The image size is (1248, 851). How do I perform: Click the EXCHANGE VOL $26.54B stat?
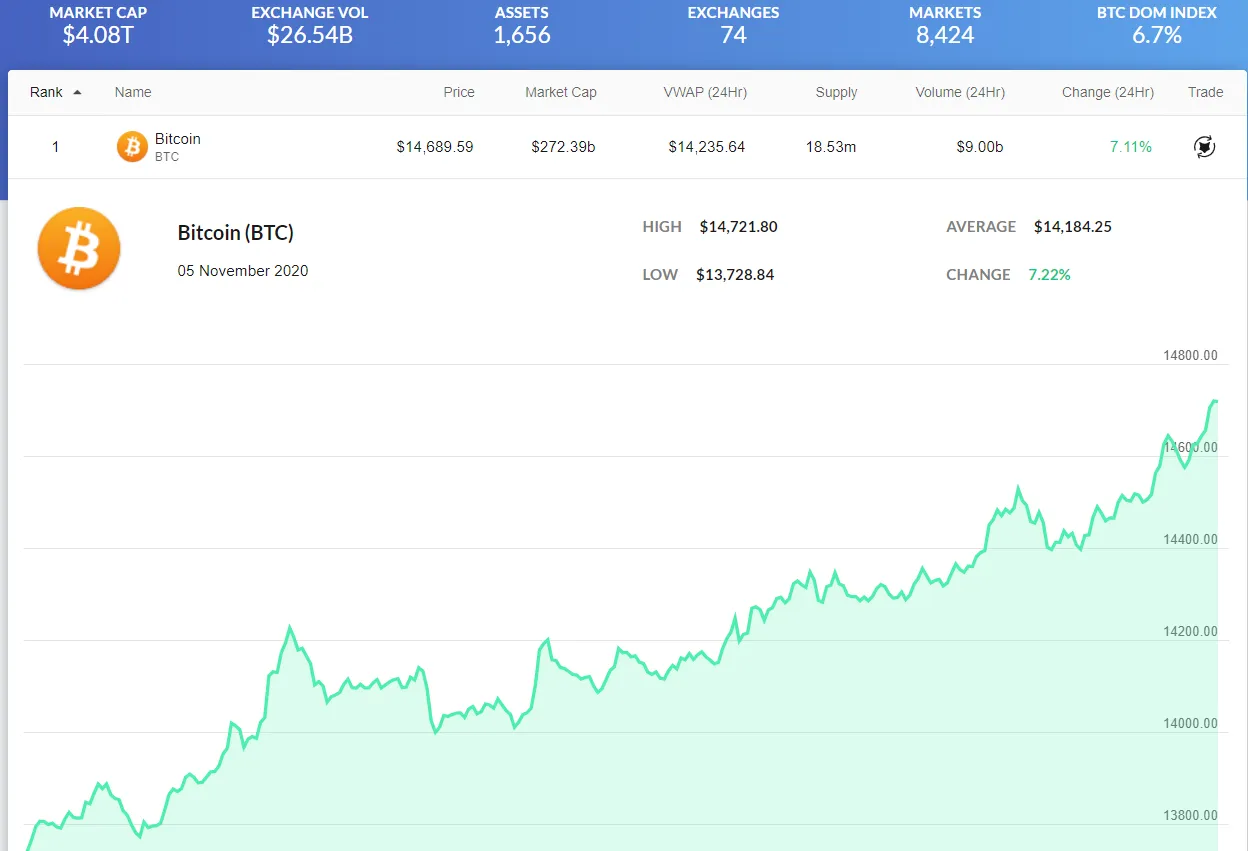click(310, 25)
